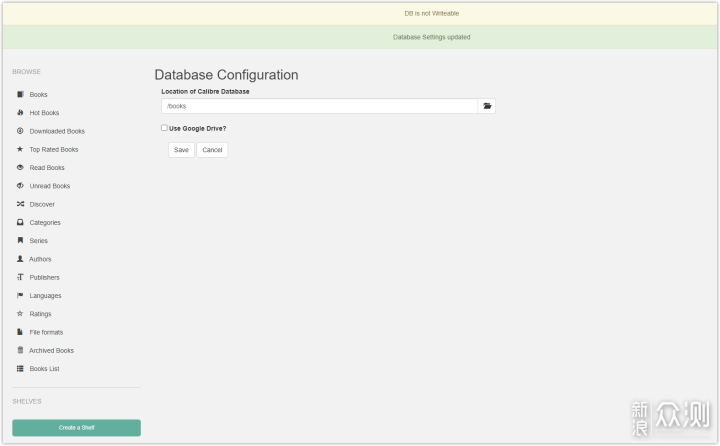Click the Discover shuffle icon

(x=20, y=204)
